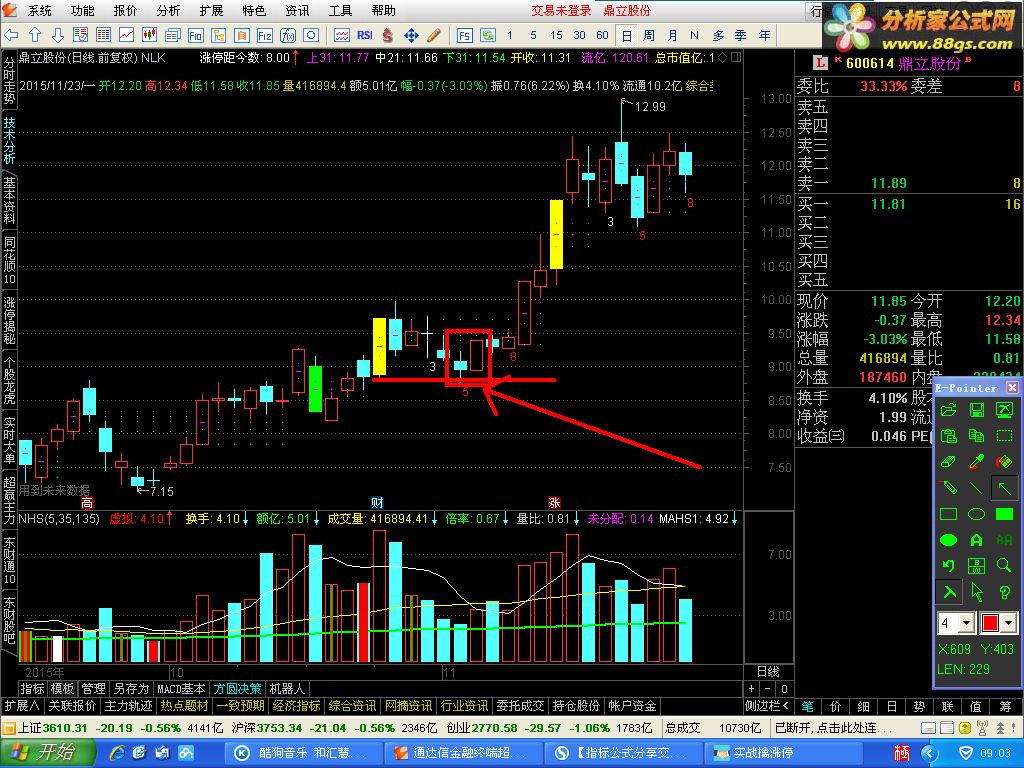Switch to monthly (月) period
This screenshot has height=768, width=1024.
coord(672,35)
